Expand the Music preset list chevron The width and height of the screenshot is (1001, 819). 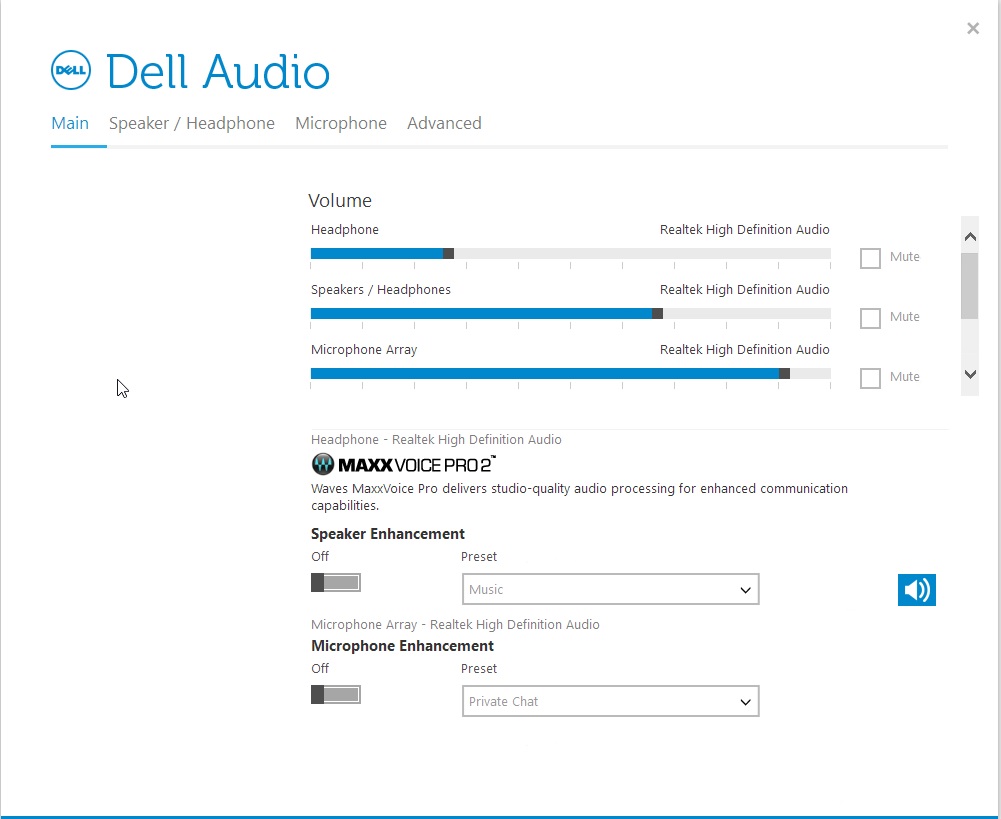745,589
